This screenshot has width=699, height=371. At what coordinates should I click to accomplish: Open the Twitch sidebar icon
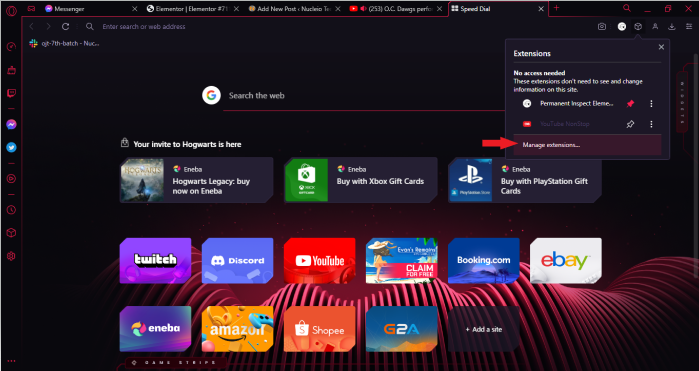(x=12, y=93)
